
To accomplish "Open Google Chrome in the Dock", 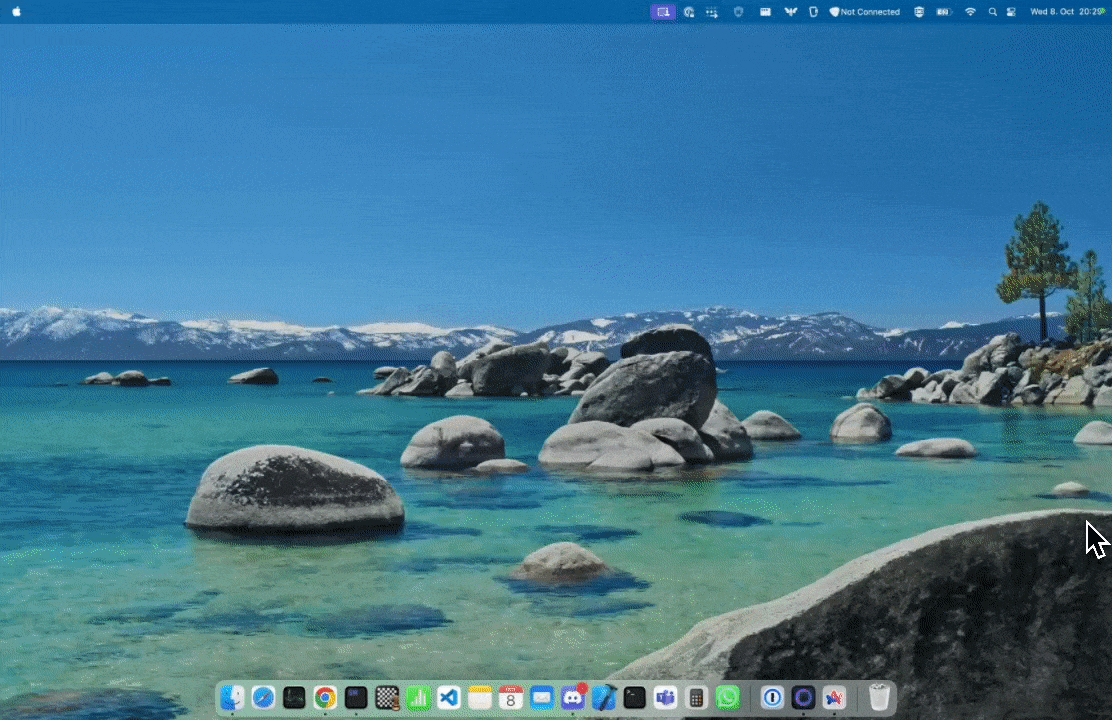I will pyautogui.click(x=325, y=697).
